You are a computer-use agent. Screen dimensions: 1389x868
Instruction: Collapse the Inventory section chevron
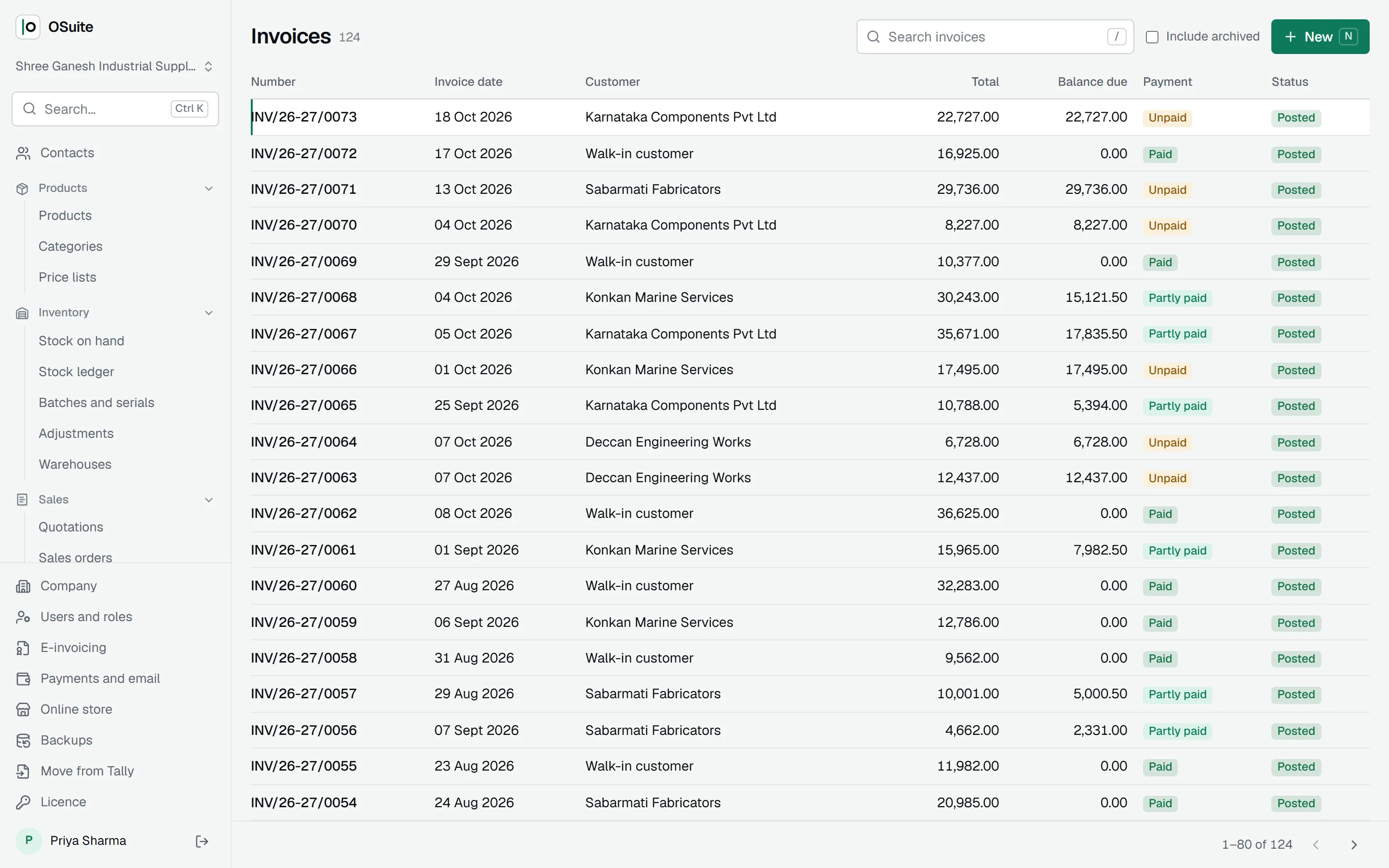pyautogui.click(x=209, y=313)
